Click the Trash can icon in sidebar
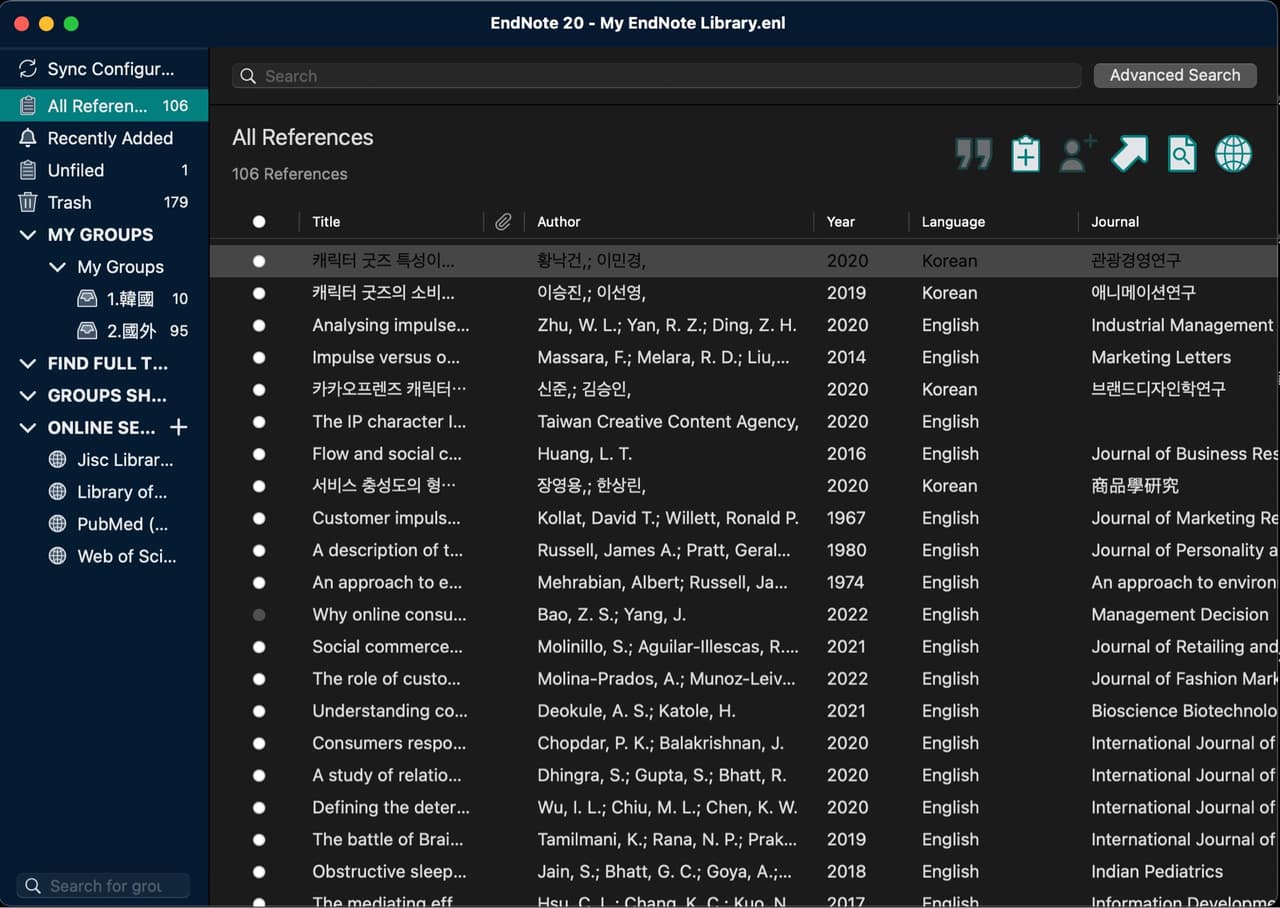 (28, 202)
